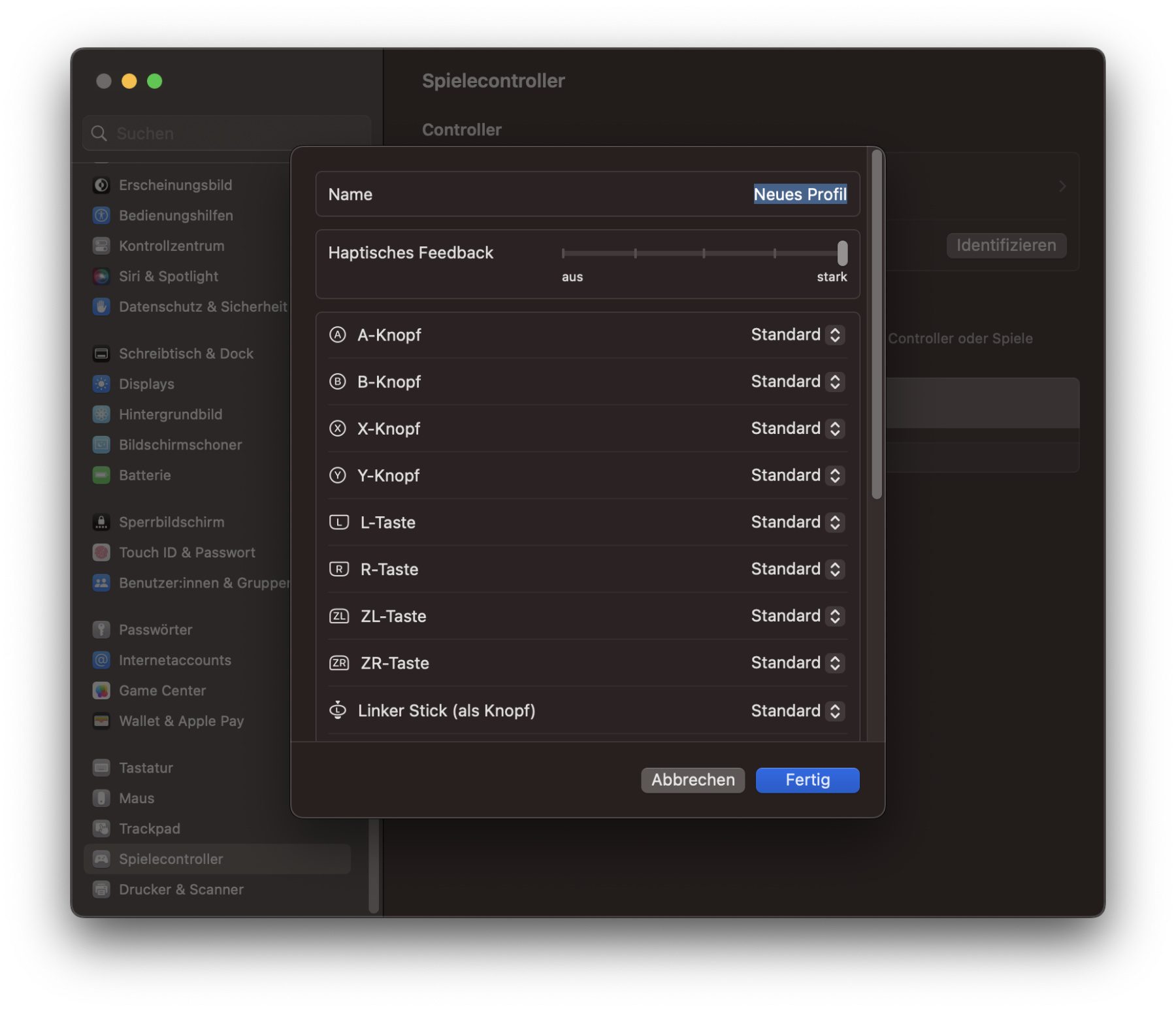Click the Bedienungshilfen accessibility icon
This screenshot has height=1011, width=1176.
pos(101,215)
